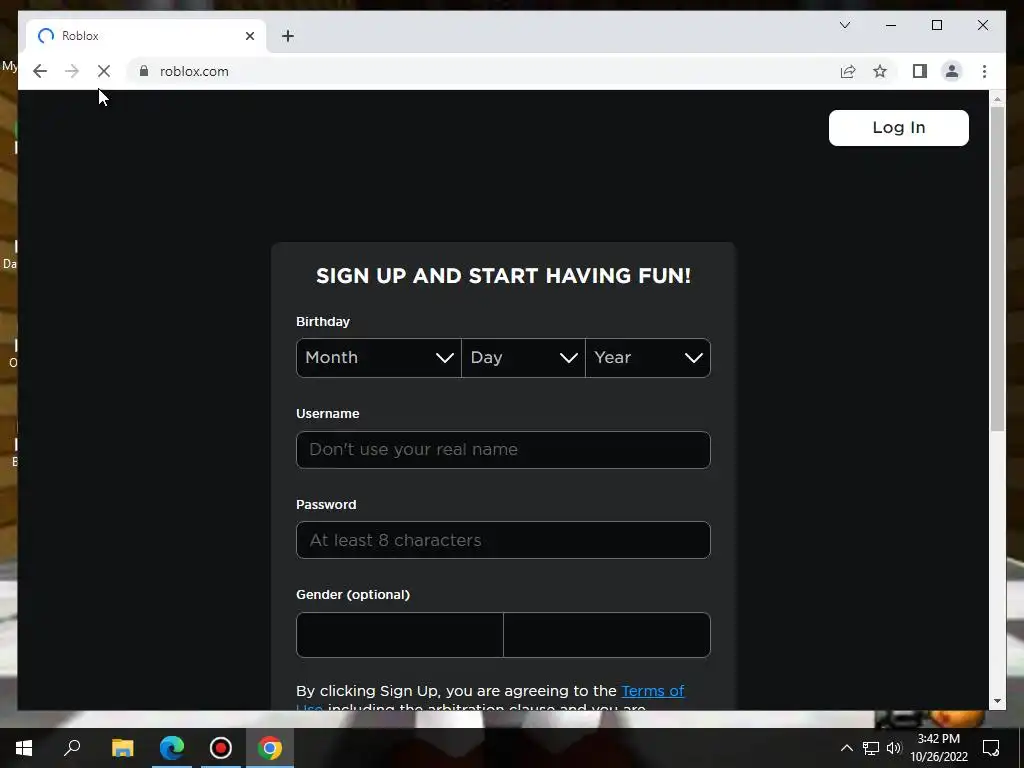Click the roblox.com address bar
Image resolution: width=1024 pixels, height=768 pixels.
[x=483, y=71]
